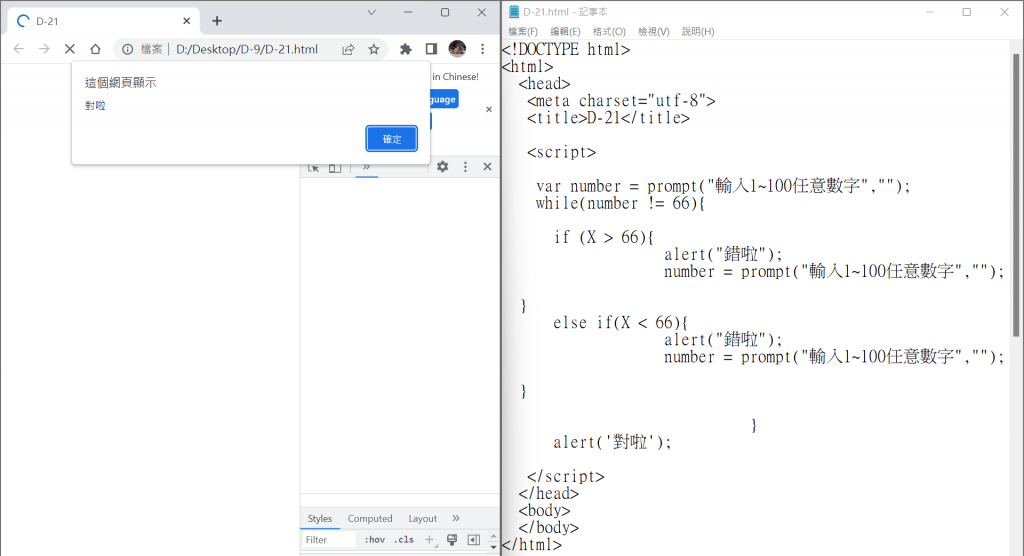Viewport: 1024px width, 556px height.
Task: Toggle computed styles sidebar icon
Action: point(473,540)
